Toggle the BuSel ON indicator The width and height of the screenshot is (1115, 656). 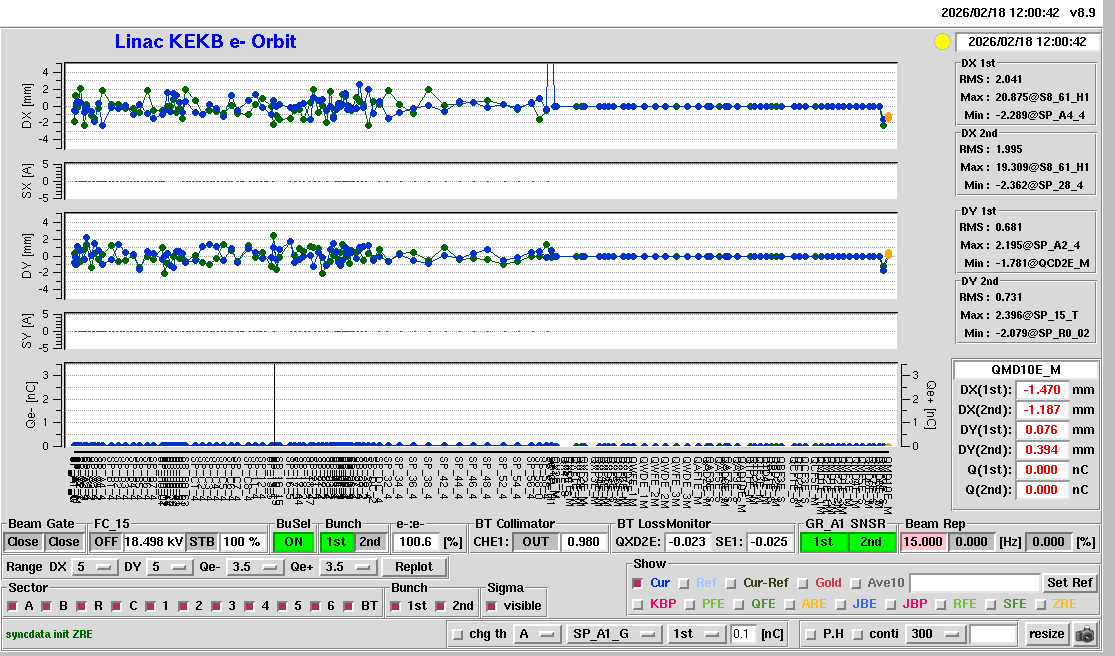(x=293, y=542)
